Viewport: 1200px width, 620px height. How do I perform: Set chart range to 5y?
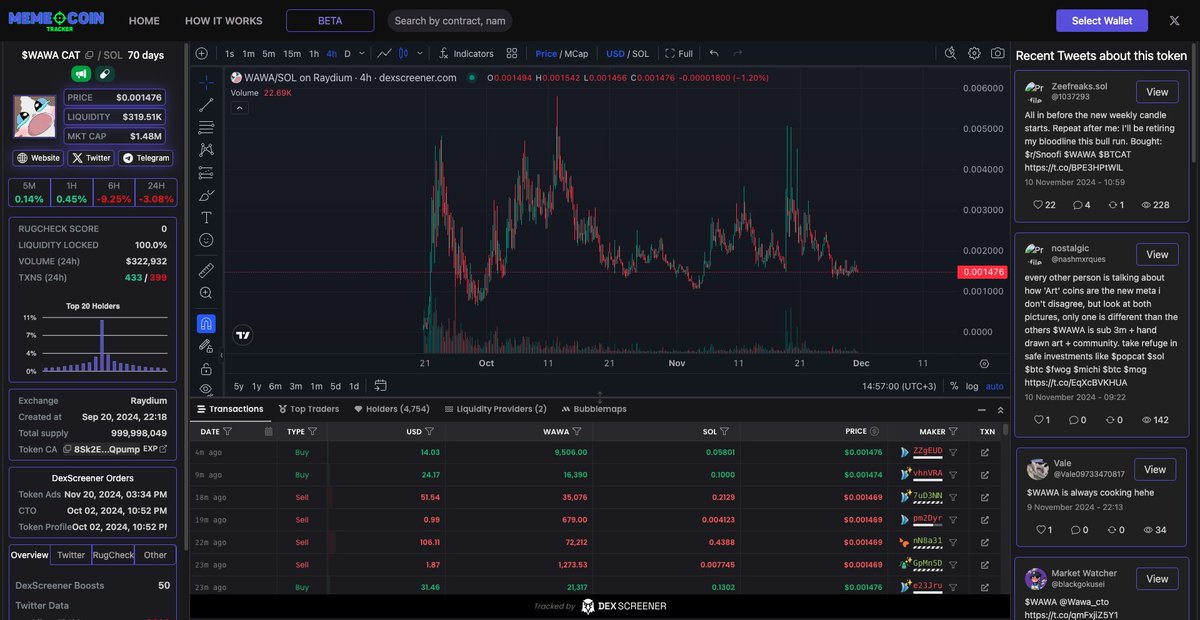(x=239, y=386)
